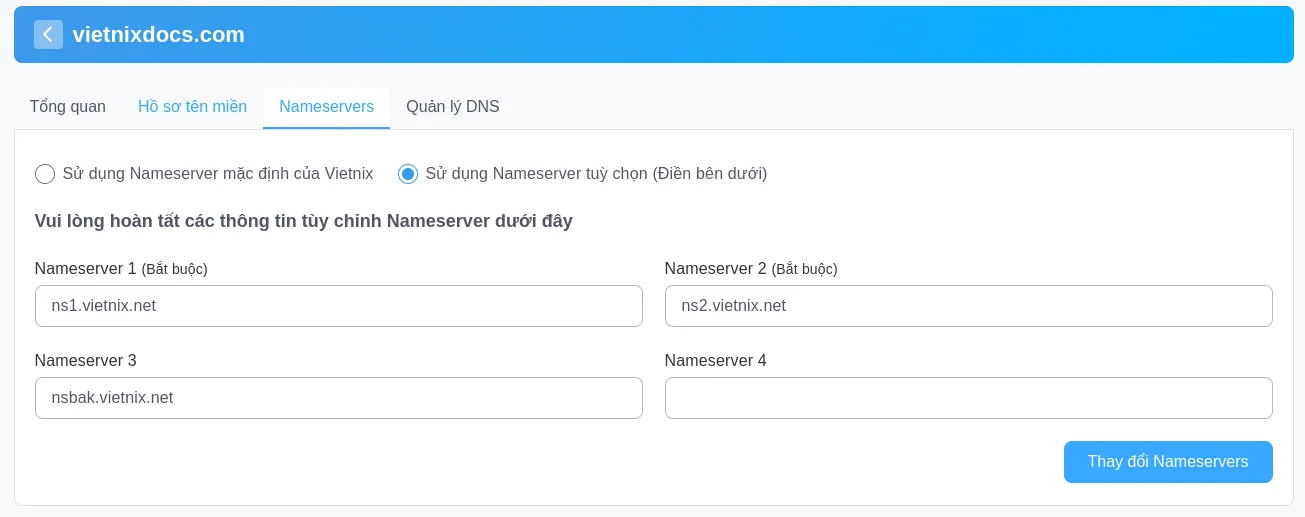Click the Nameserver 3 label

pyautogui.click(x=86, y=361)
